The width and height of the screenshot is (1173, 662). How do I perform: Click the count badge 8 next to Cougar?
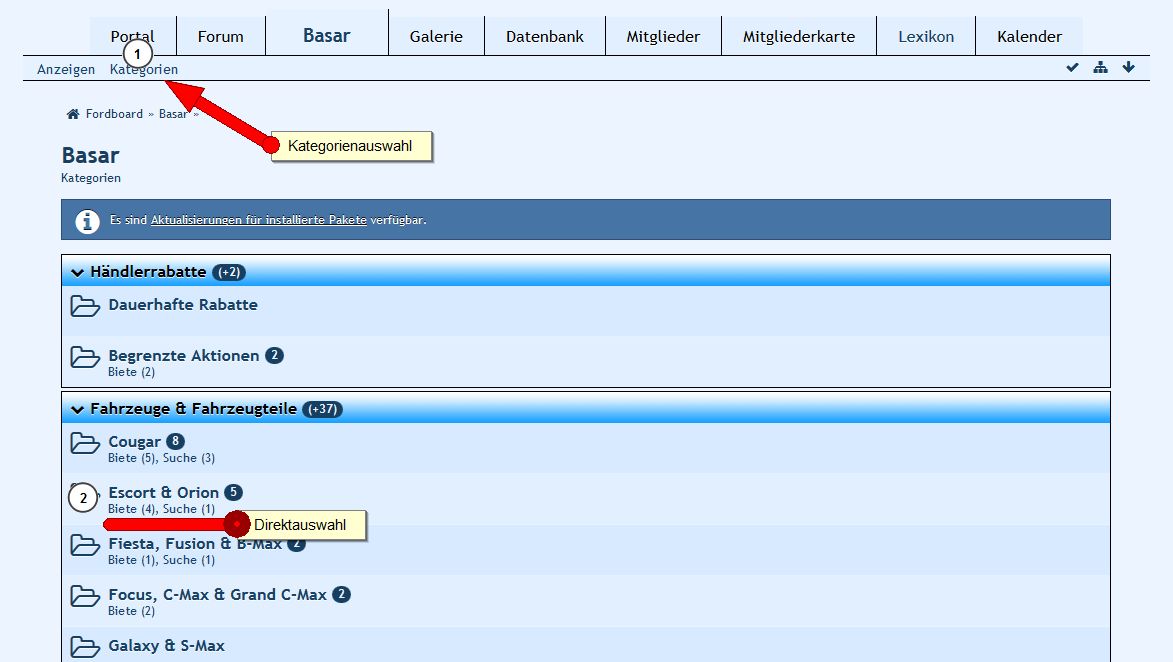(175, 441)
